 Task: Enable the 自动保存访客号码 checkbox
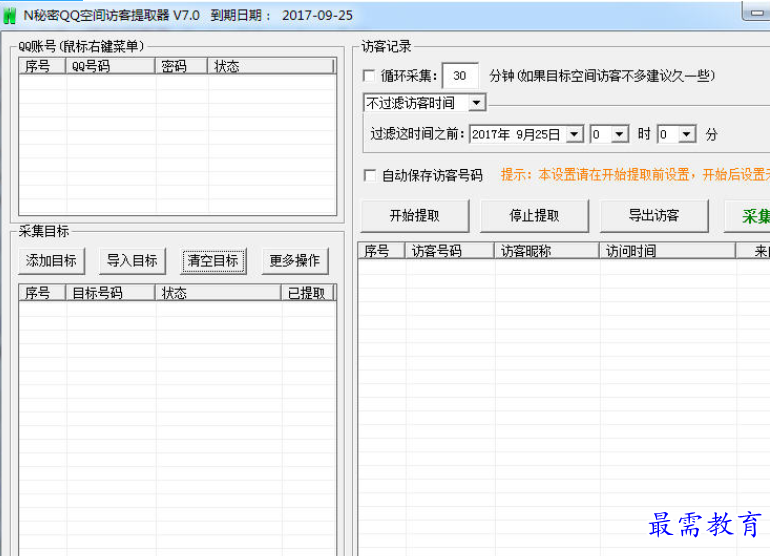369,175
